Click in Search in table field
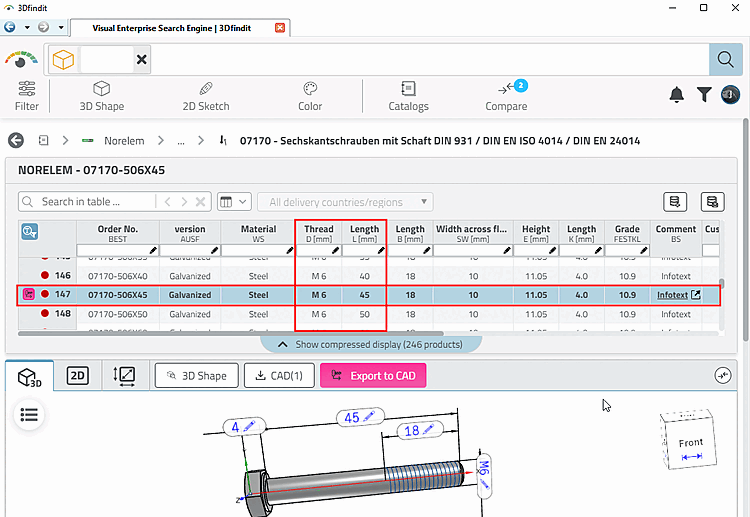This screenshot has width=750, height=517. point(96,202)
